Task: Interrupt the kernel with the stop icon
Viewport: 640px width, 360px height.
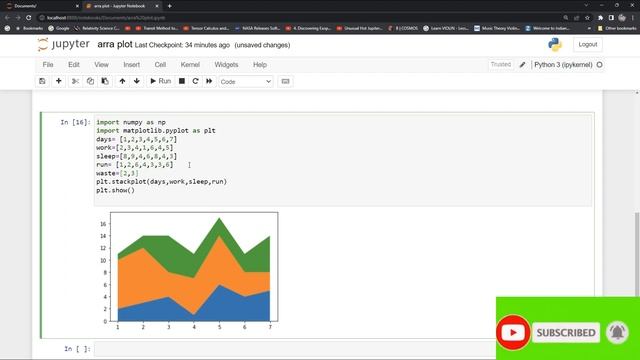Action: (182, 81)
